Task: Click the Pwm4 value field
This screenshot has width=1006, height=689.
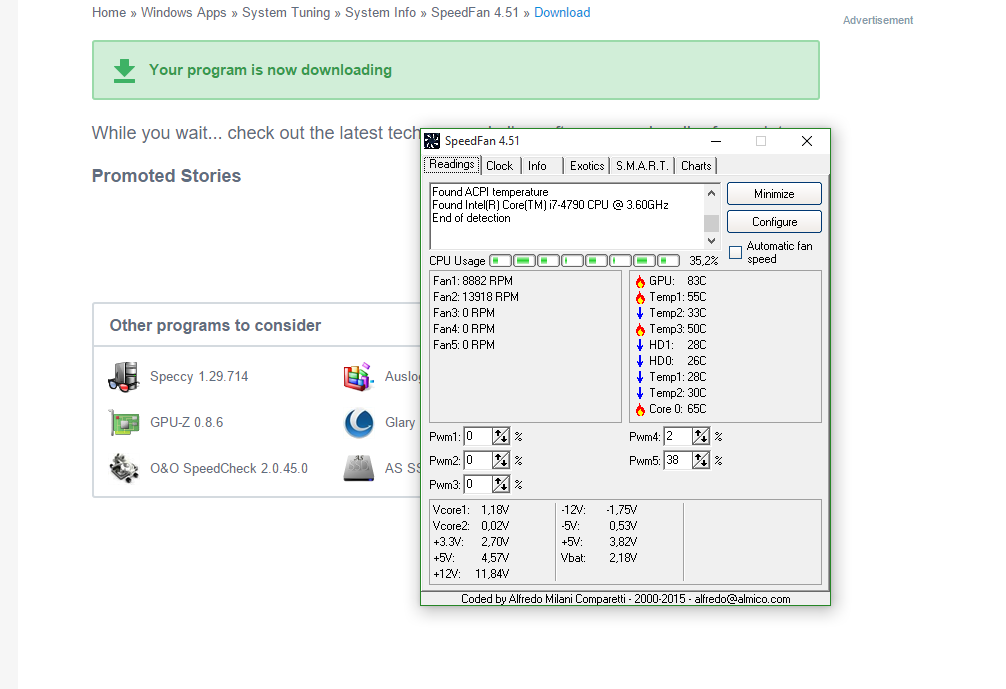Action: pos(678,437)
